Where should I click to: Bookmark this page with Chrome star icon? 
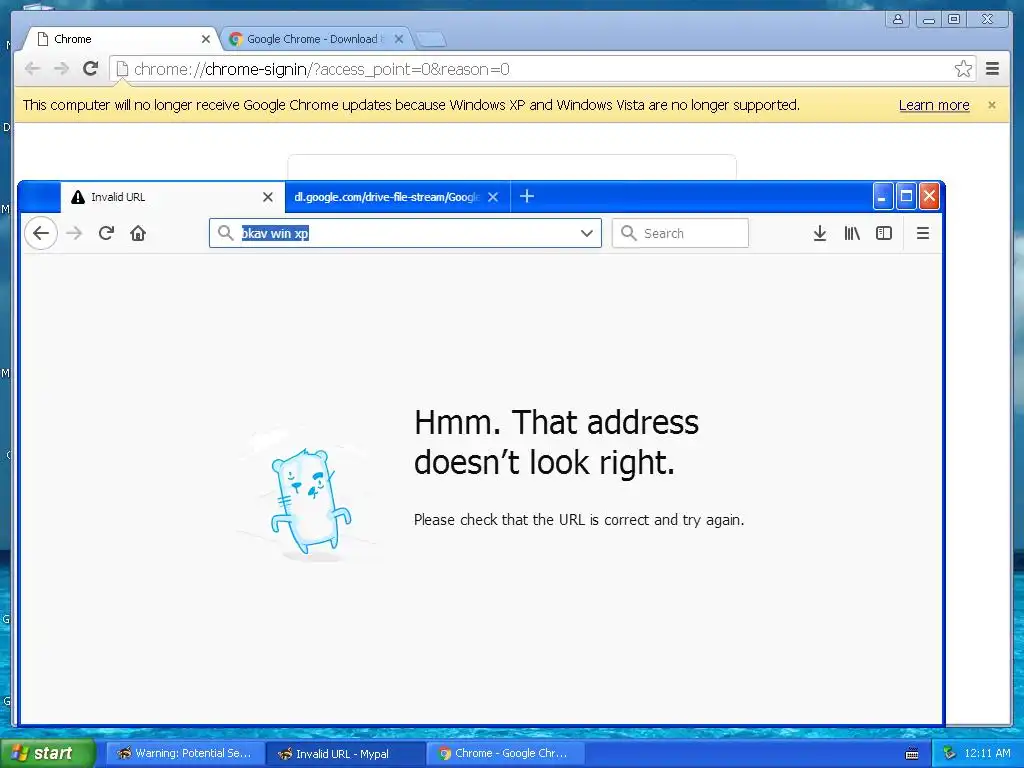pos(963,69)
